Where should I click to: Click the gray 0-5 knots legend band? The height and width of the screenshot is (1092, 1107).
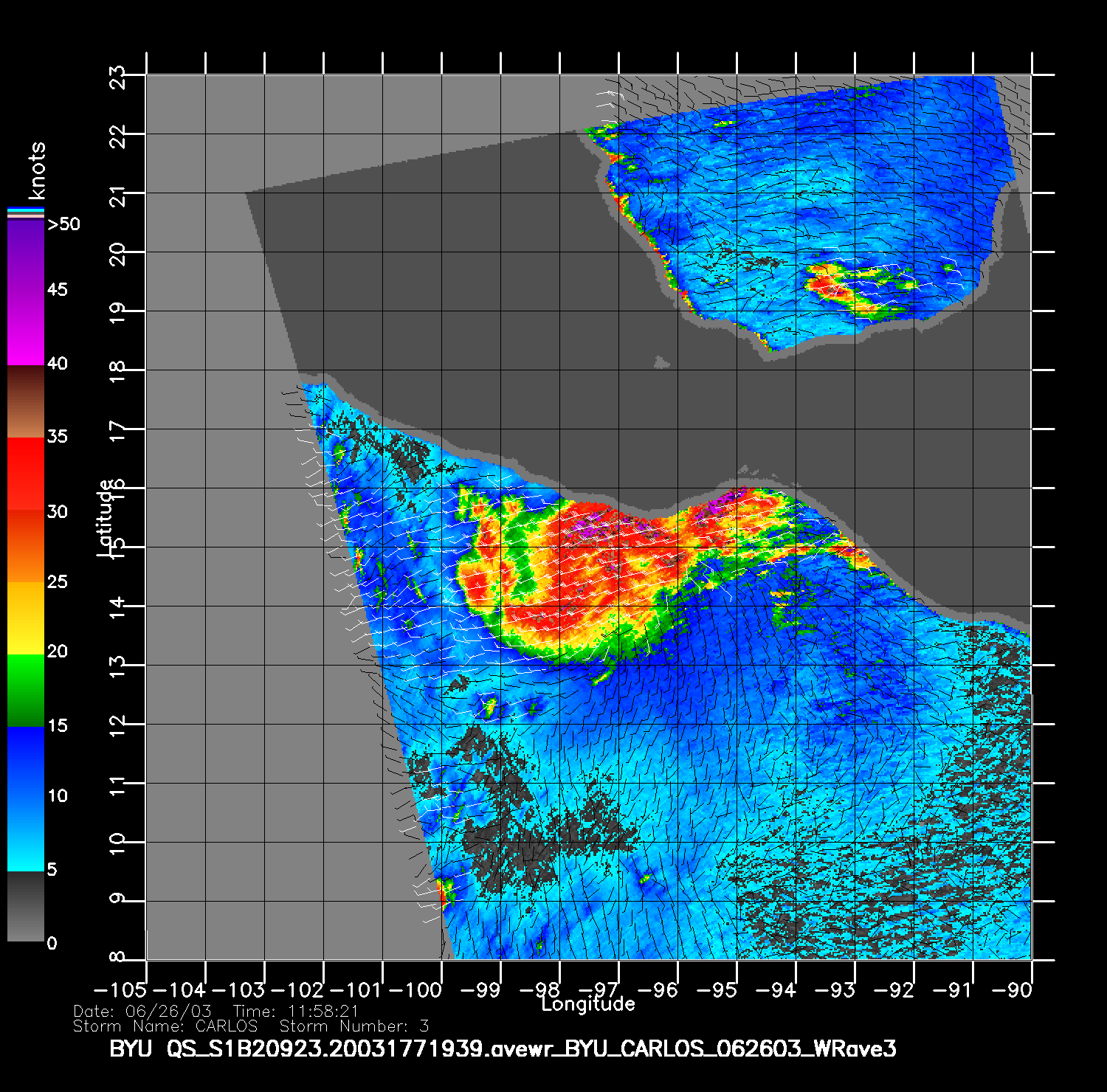(26, 906)
